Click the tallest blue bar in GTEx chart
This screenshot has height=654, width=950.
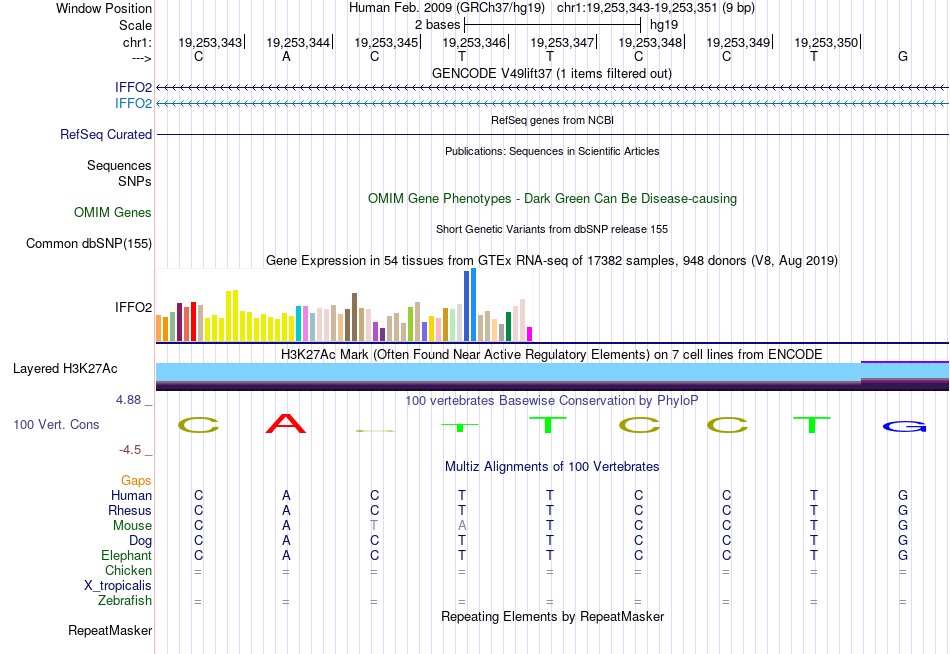pyautogui.click(x=473, y=305)
